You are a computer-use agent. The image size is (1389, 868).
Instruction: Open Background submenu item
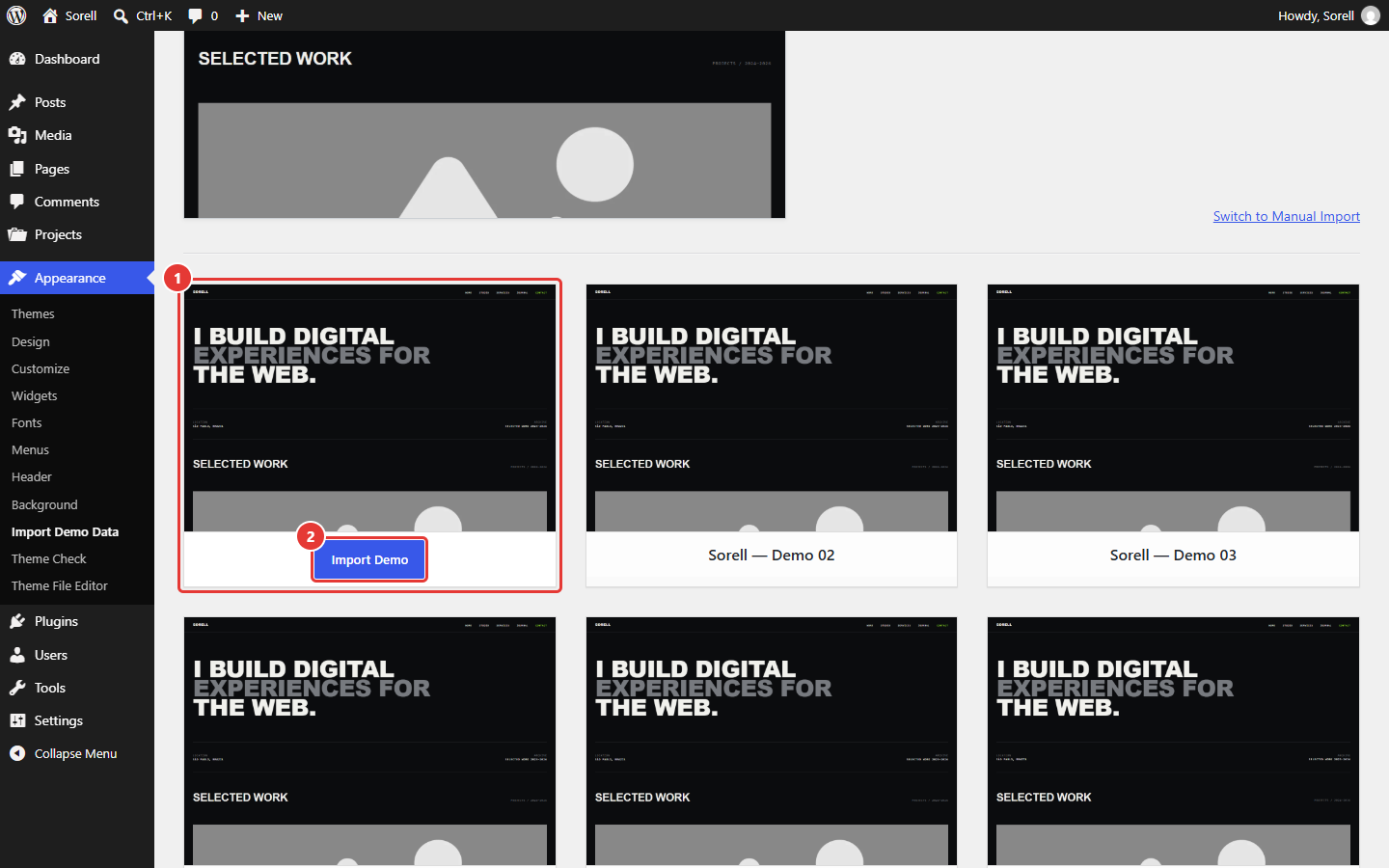44,504
